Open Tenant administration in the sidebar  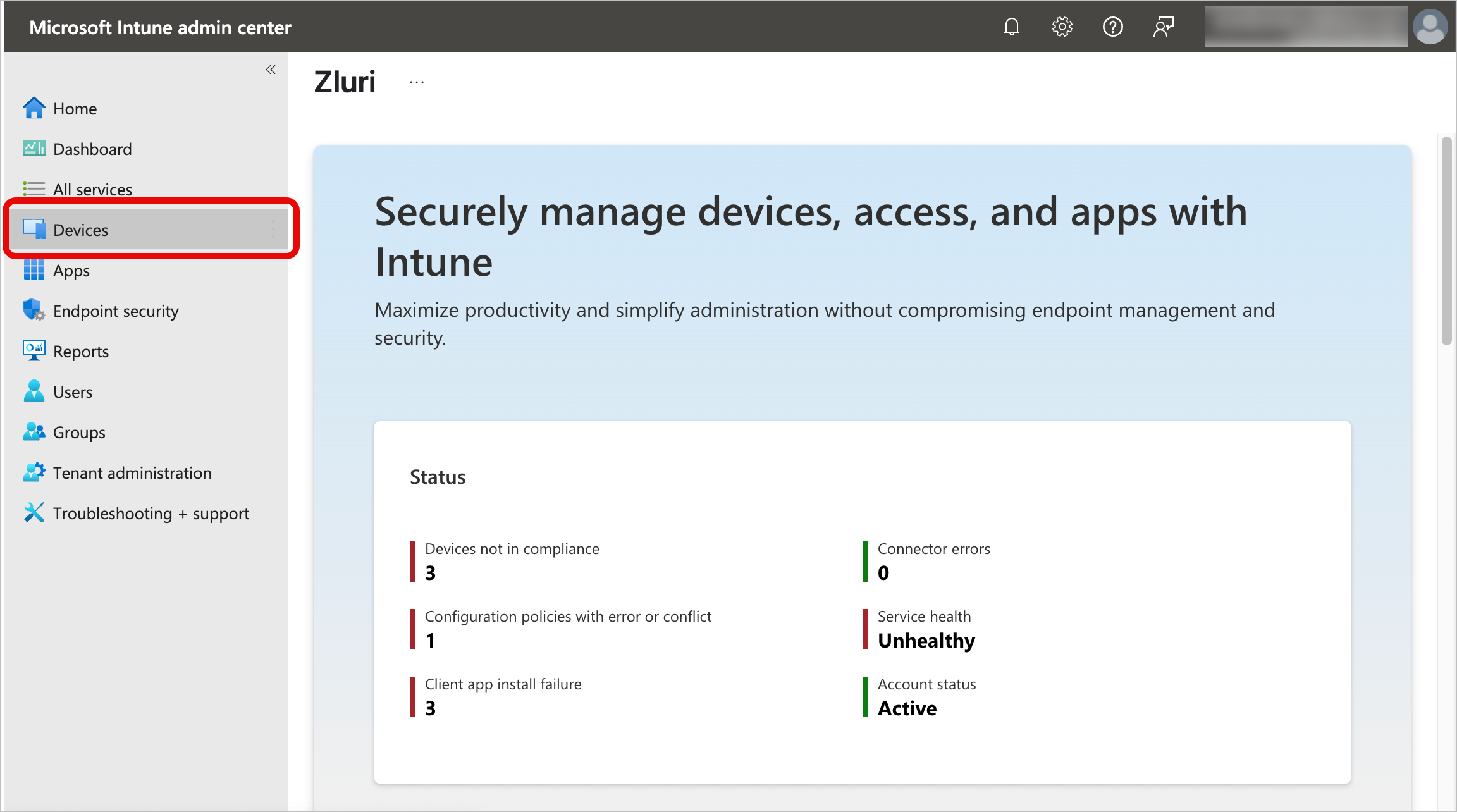(x=132, y=473)
